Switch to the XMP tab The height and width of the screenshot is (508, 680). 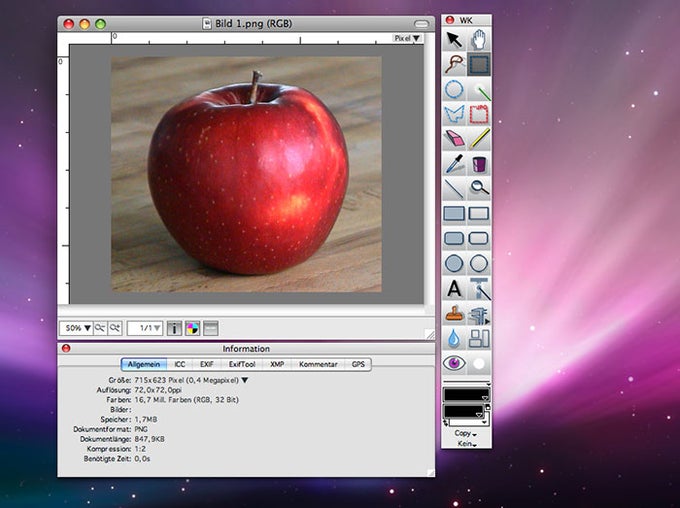(277, 364)
